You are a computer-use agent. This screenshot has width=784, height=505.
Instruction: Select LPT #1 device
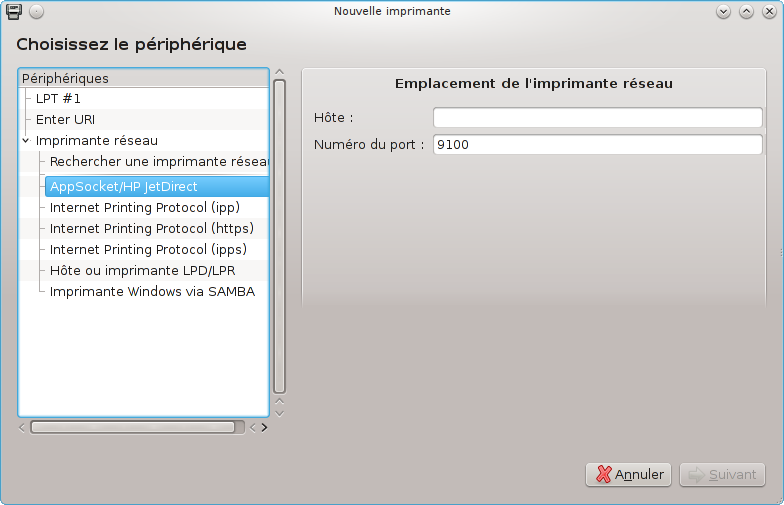click(58, 98)
